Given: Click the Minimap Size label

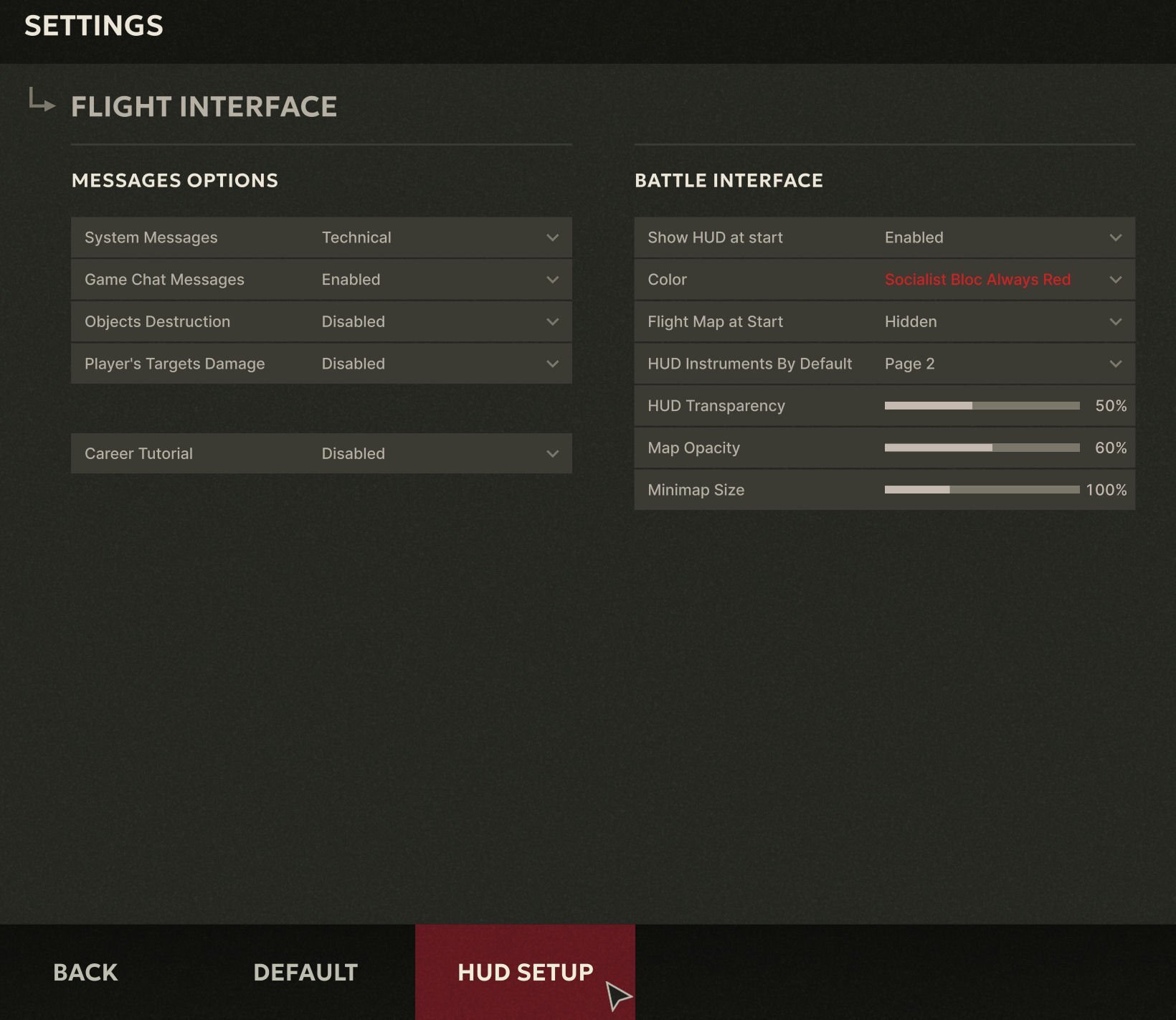Looking at the screenshot, I should [x=696, y=490].
